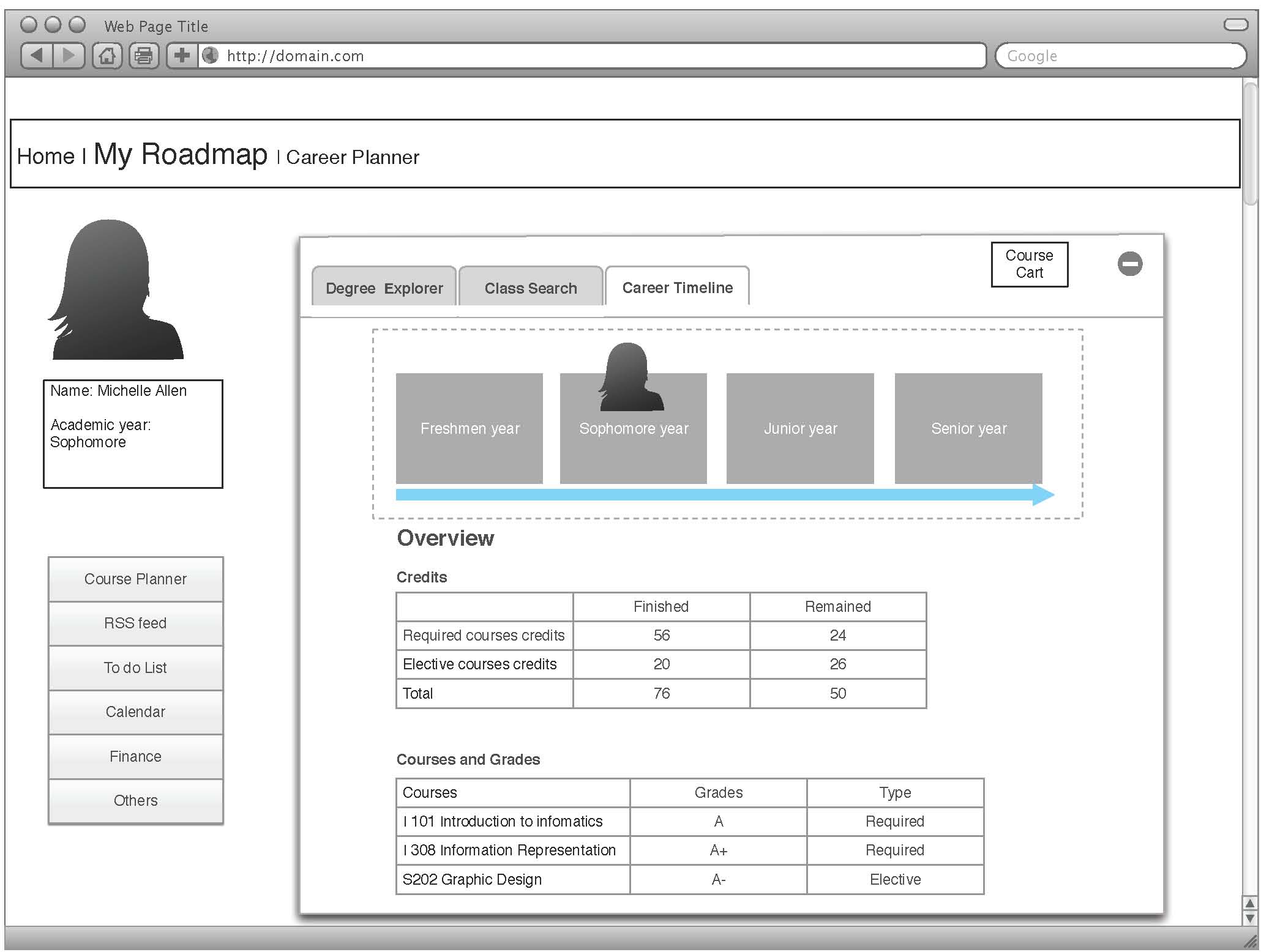Click the window resize grip icon

1249,940
